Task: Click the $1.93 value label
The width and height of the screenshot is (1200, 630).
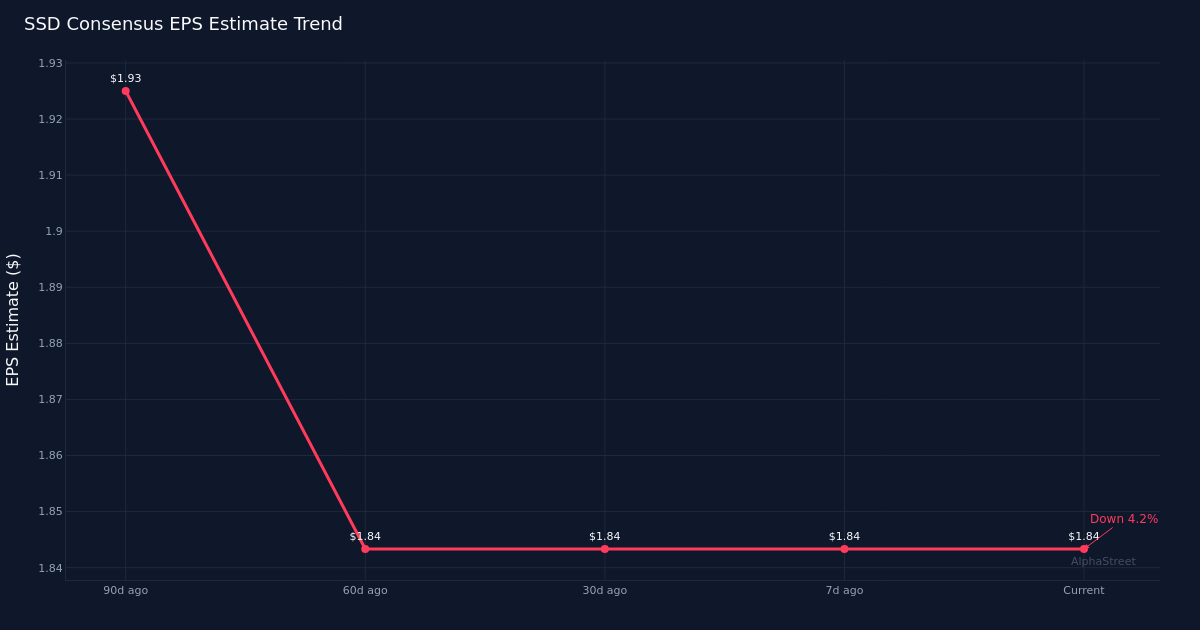Action: [125, 78]
